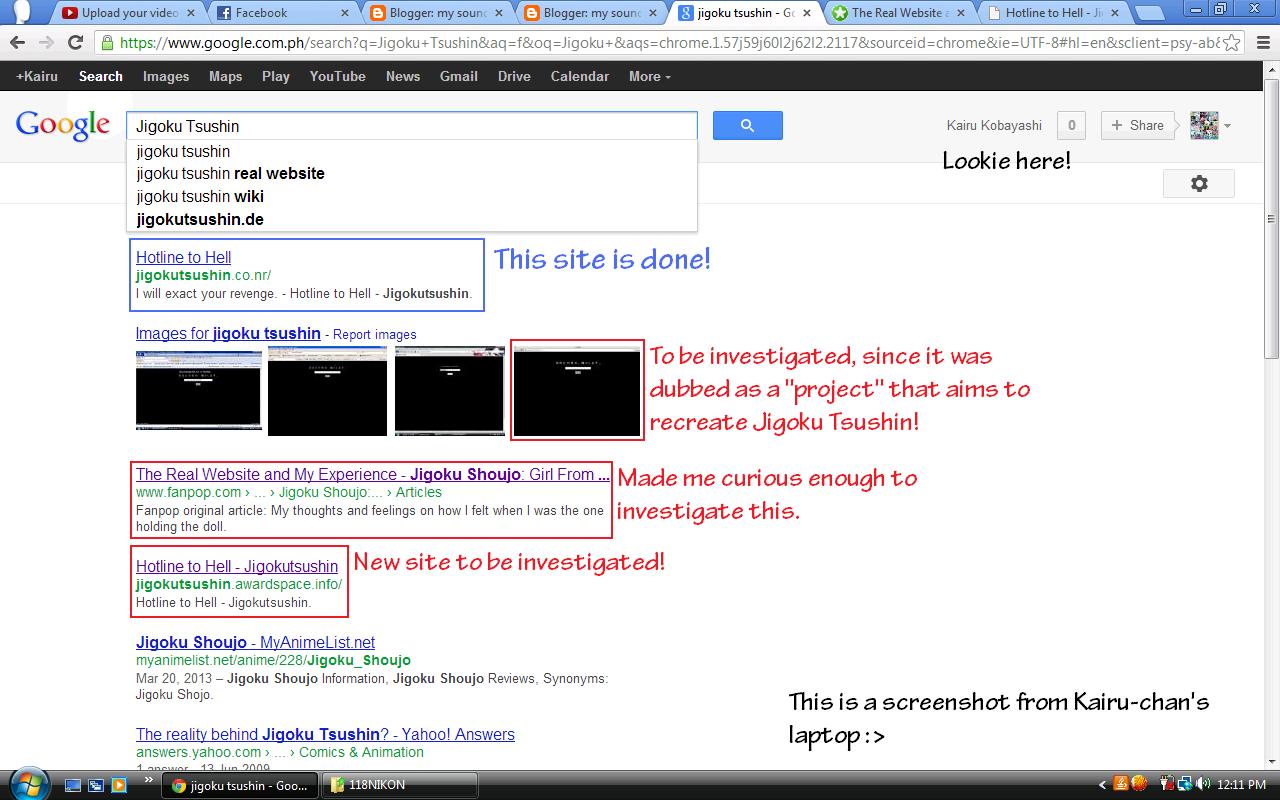Open the account dropdown arrow beside avatar
Image resolution: width=1280 pixels, height=800 pixels.
pos(1227,126)
